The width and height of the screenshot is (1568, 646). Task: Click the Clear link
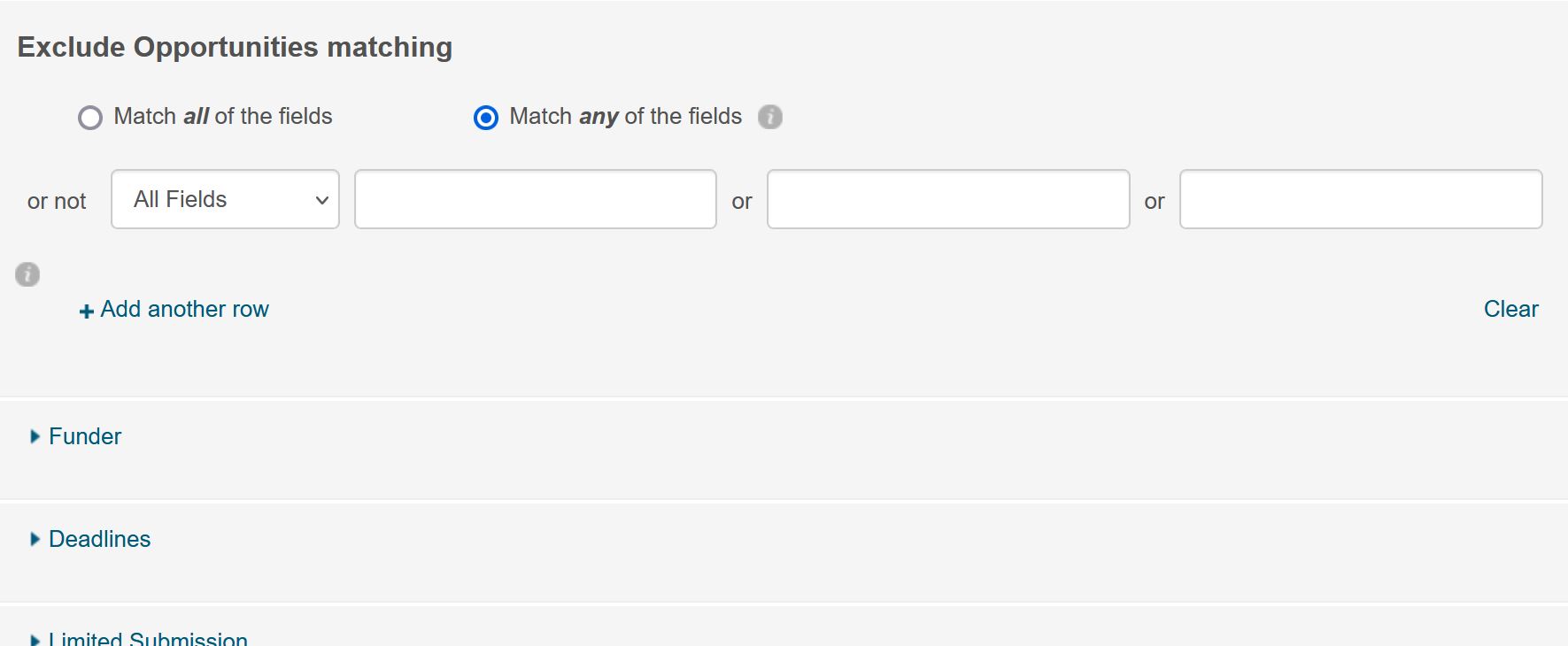[x=1510, y=310]
